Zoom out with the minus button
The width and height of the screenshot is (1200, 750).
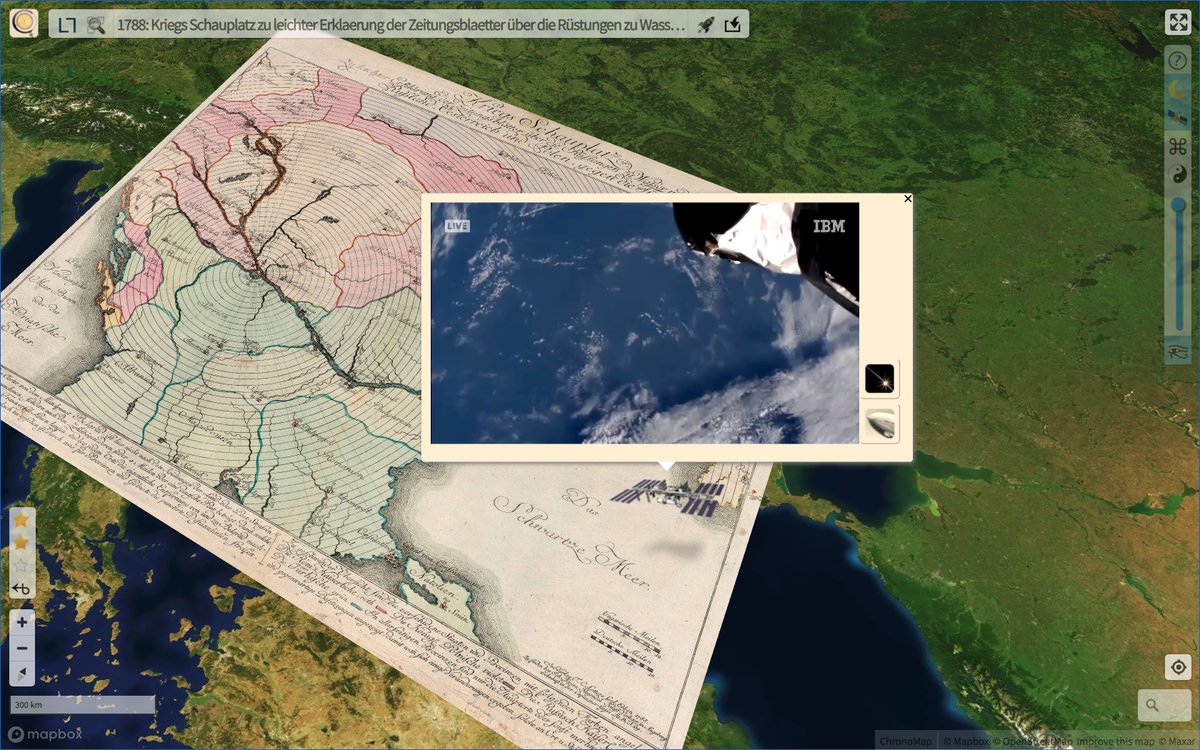pyautogui.click(x=22, y=648)
